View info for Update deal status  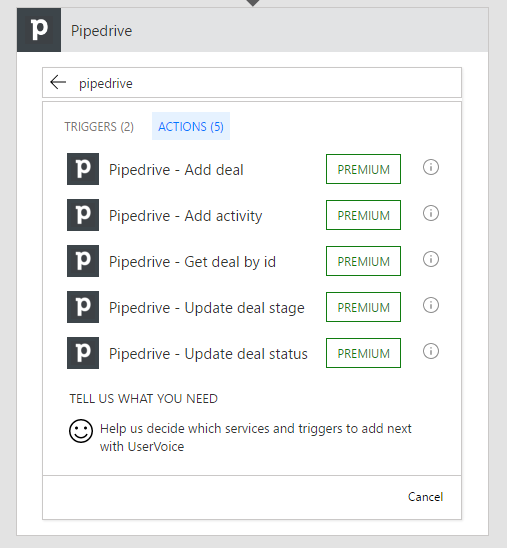431,351
